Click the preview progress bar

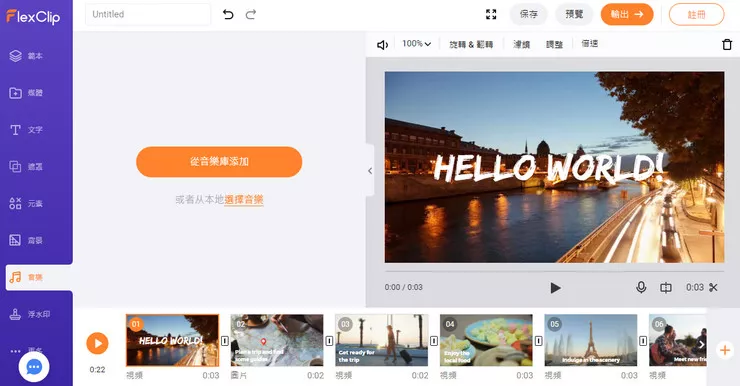click(x=554, y=271)
